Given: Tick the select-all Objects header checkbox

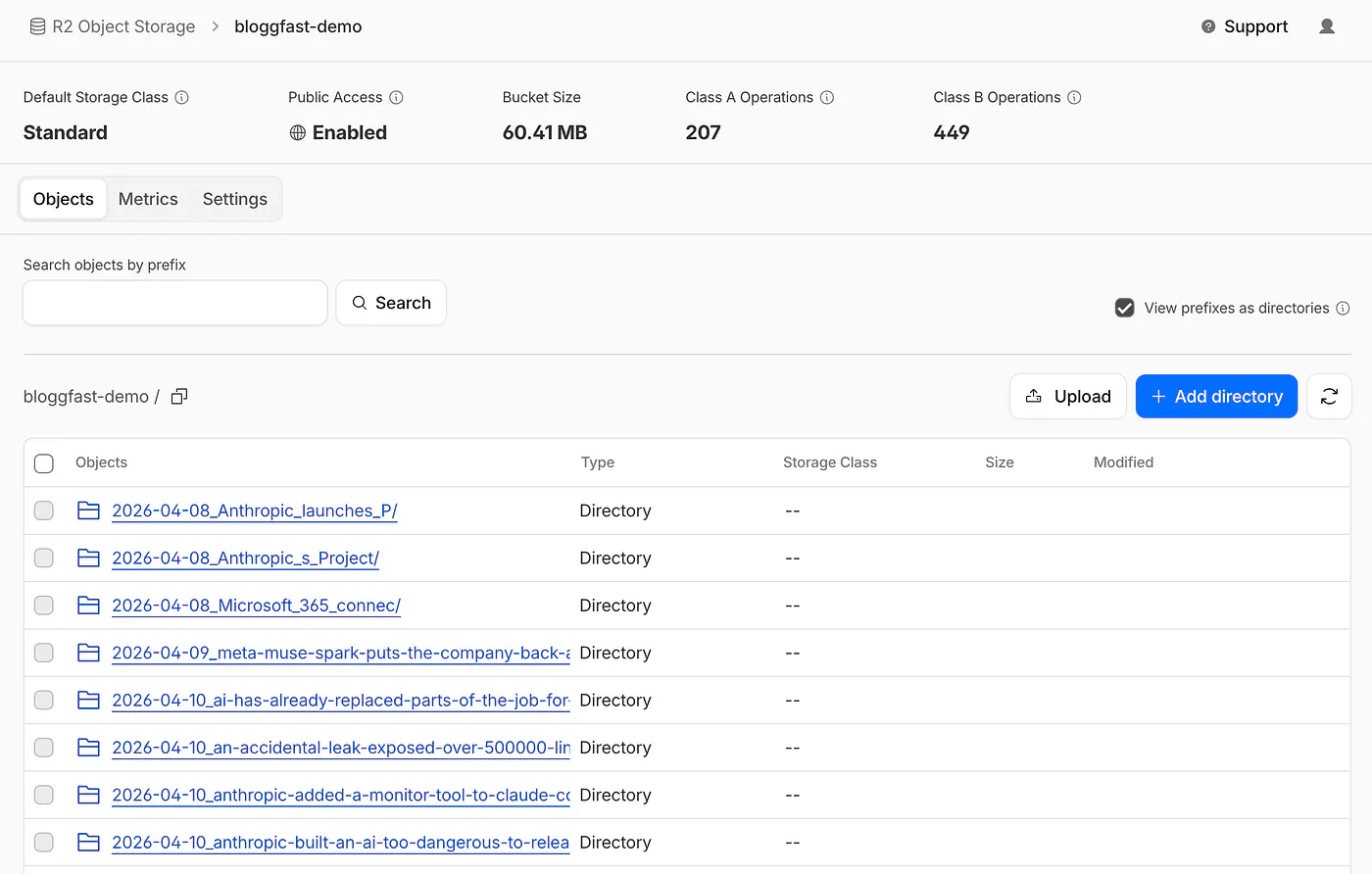Looking at the screenshot, I should [44, 463].
